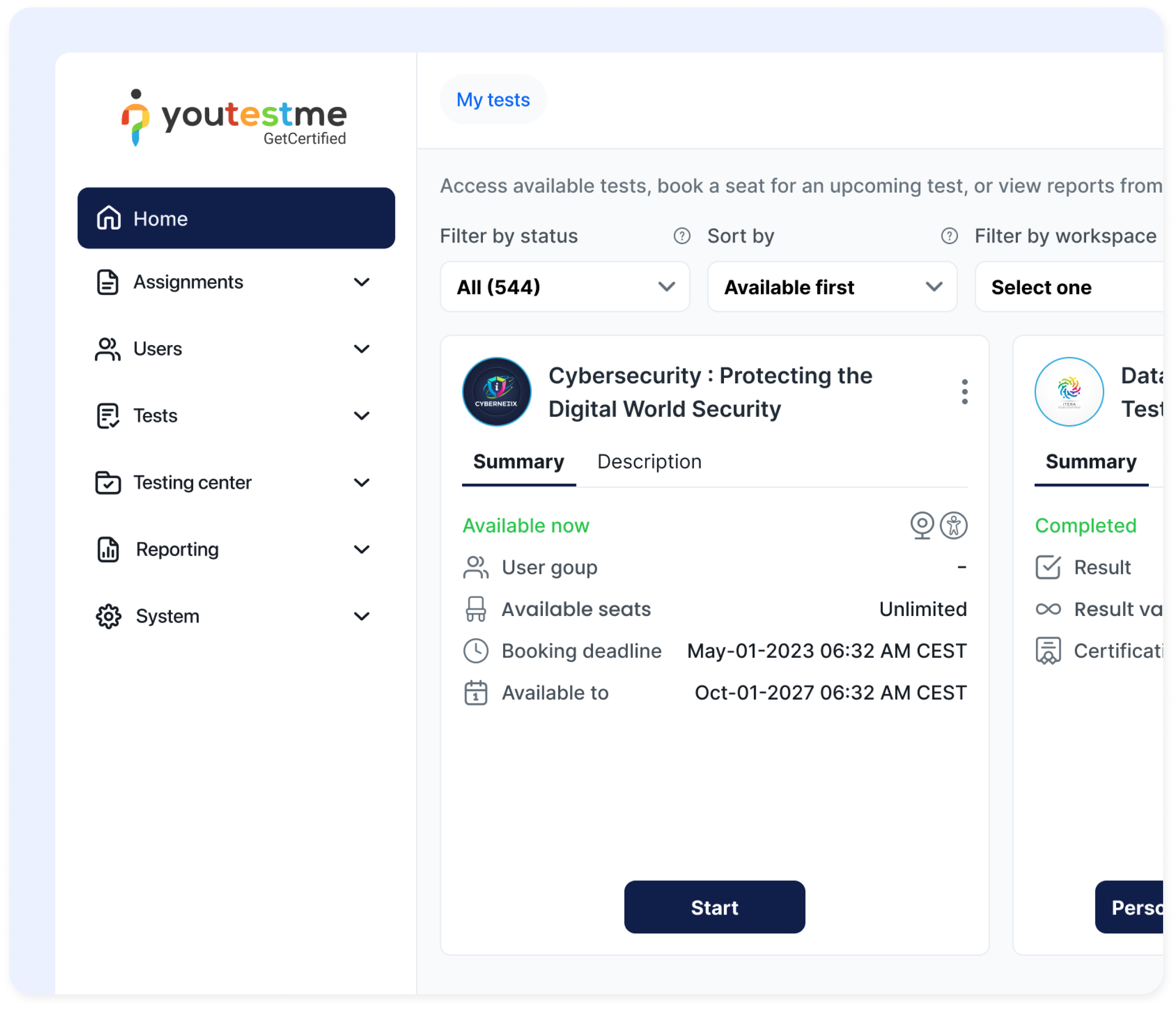Click the Itera logo on second card
The width and height of the screenshot is (1176, 1009).
coord(1069,392)
